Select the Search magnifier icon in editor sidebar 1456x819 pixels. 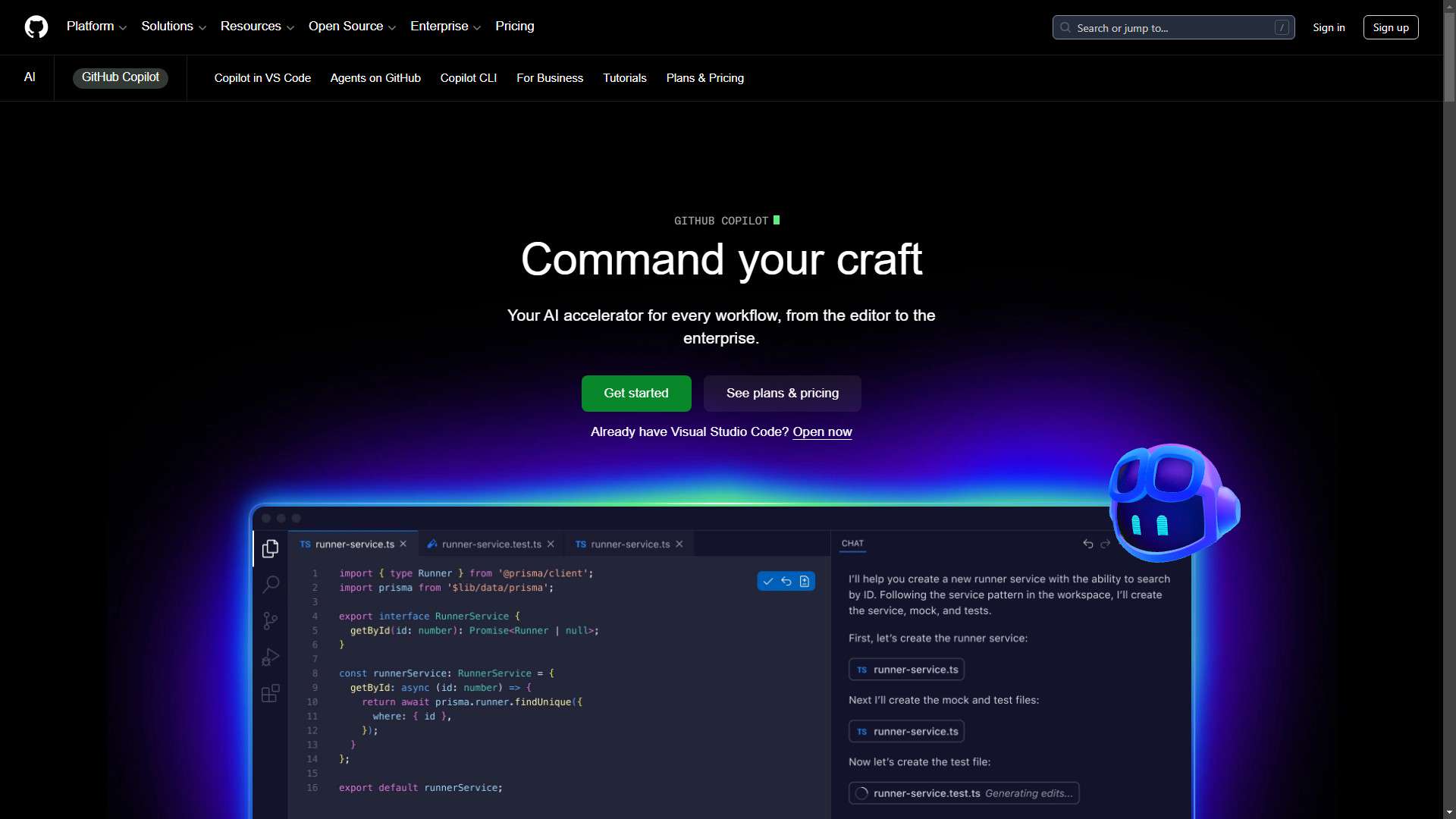[x=270, y=584]
